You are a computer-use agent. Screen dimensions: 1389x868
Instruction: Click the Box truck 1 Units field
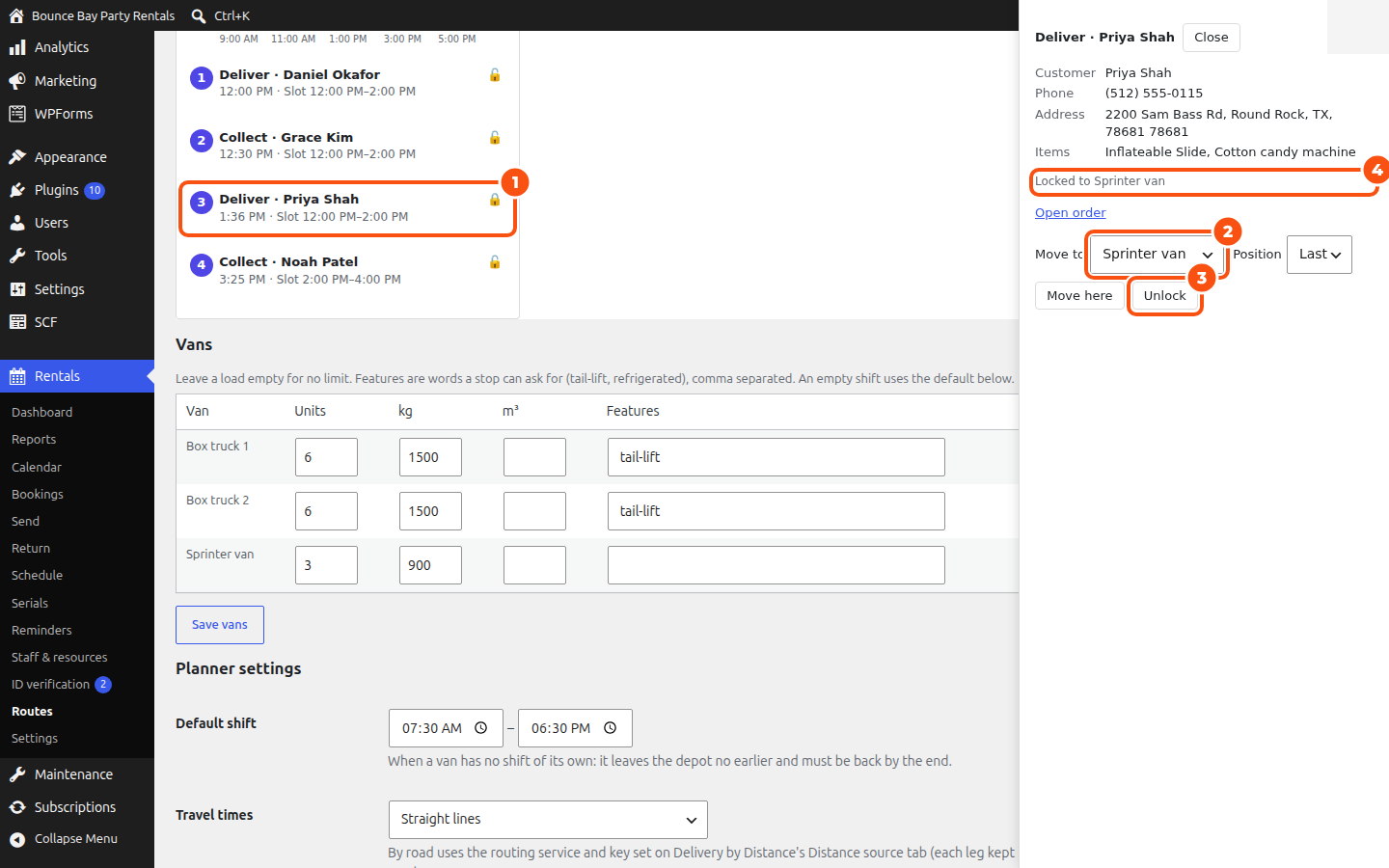point(326,457)
